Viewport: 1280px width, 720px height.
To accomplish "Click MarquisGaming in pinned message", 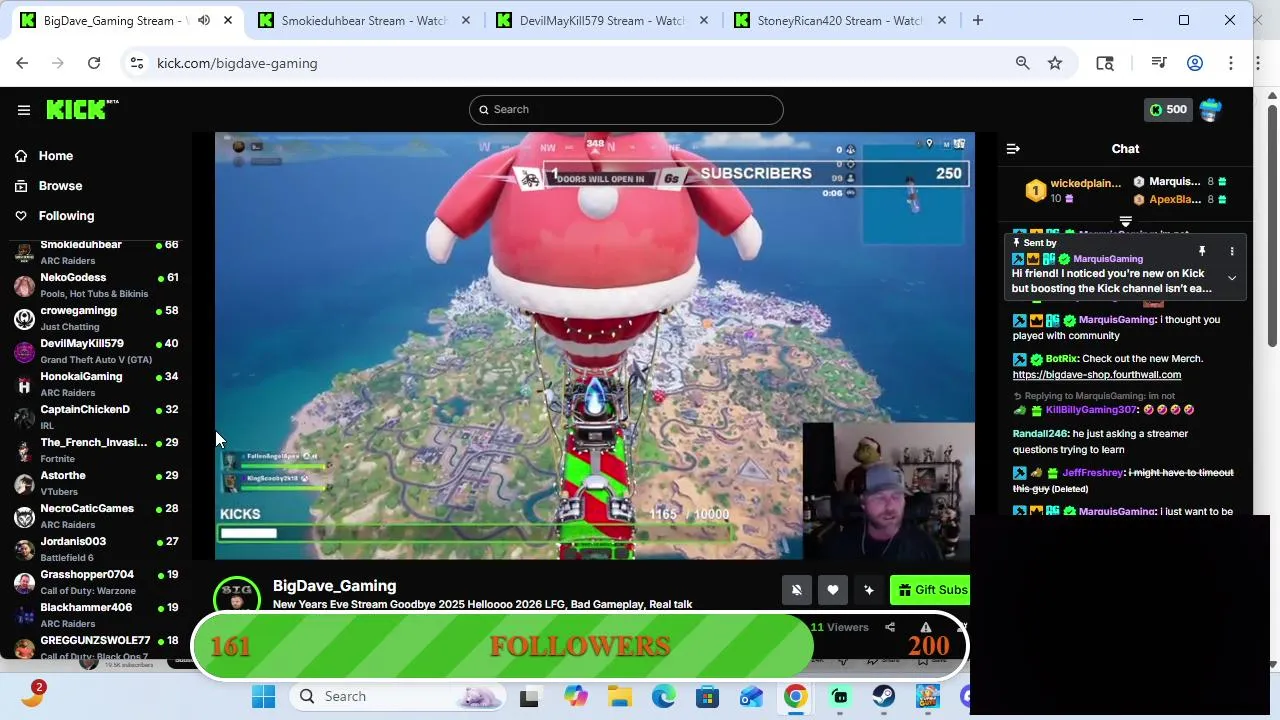I will (1107, 259).
